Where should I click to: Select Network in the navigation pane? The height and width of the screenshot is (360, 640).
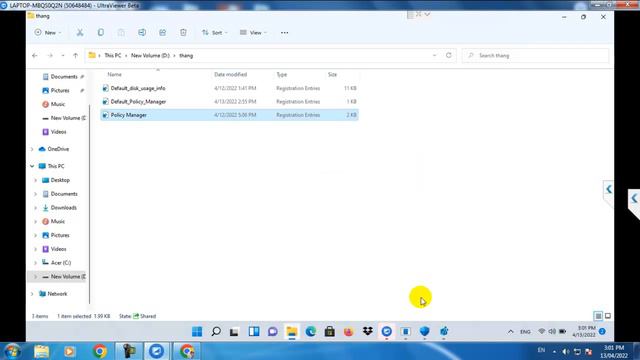(x=57, y=294)
